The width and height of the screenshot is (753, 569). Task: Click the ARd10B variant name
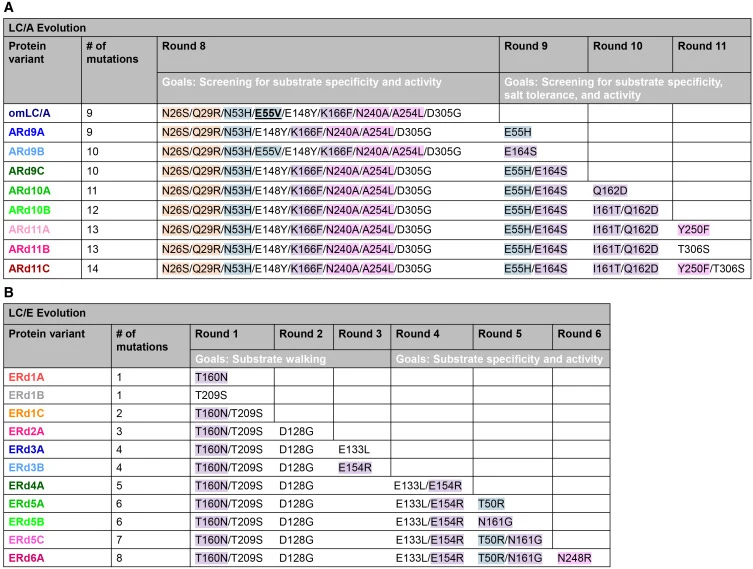coord(29,210)
